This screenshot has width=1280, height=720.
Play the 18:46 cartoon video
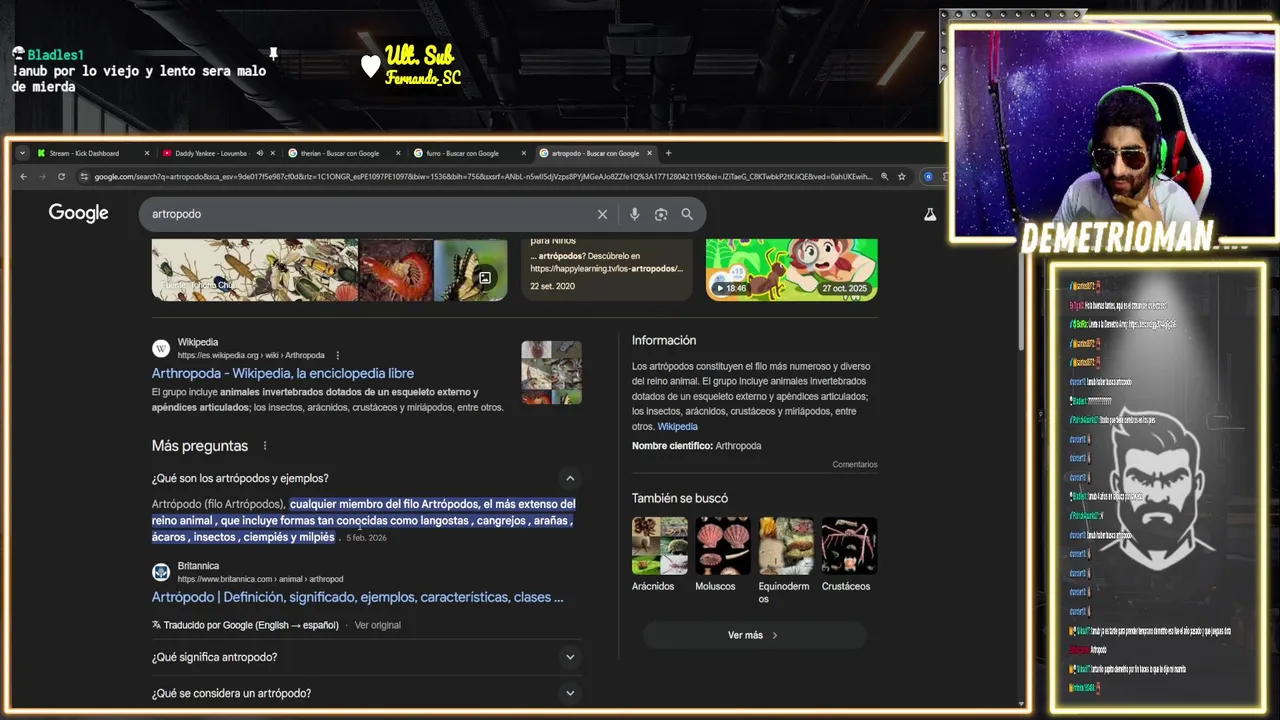(x=792, y=269)
